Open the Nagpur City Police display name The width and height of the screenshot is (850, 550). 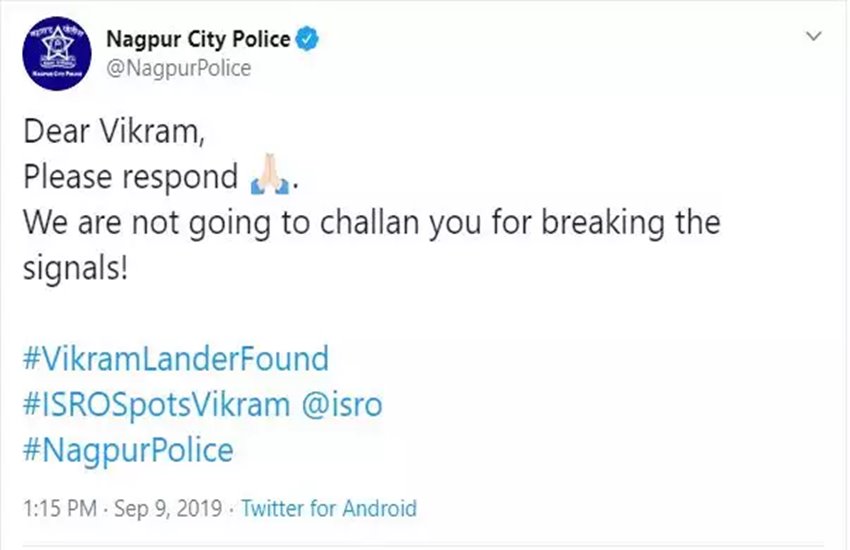coord(198,39)
